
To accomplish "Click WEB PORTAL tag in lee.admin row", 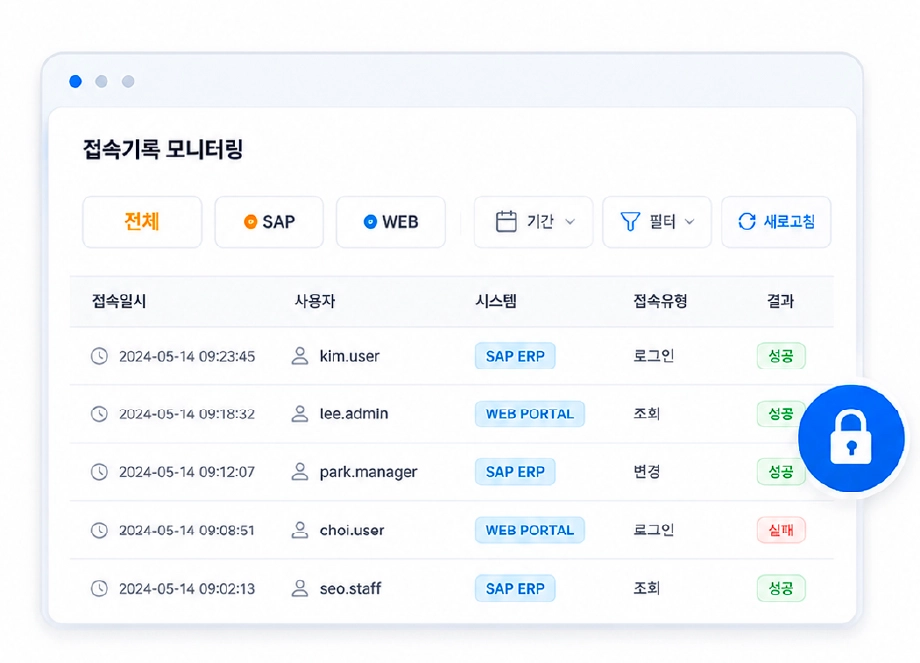I will pos(530,414).
